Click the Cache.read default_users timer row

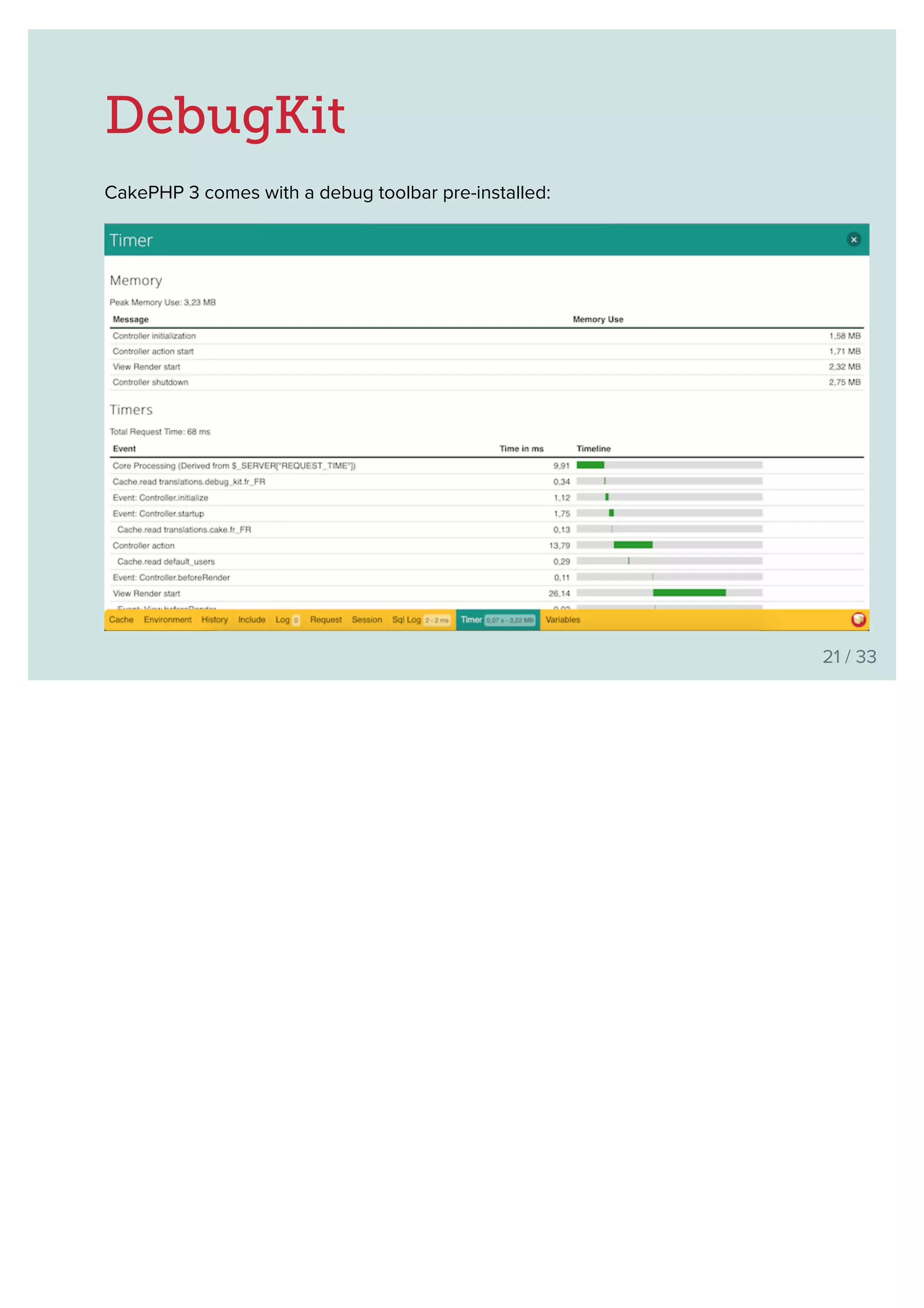tap(166, 562)
